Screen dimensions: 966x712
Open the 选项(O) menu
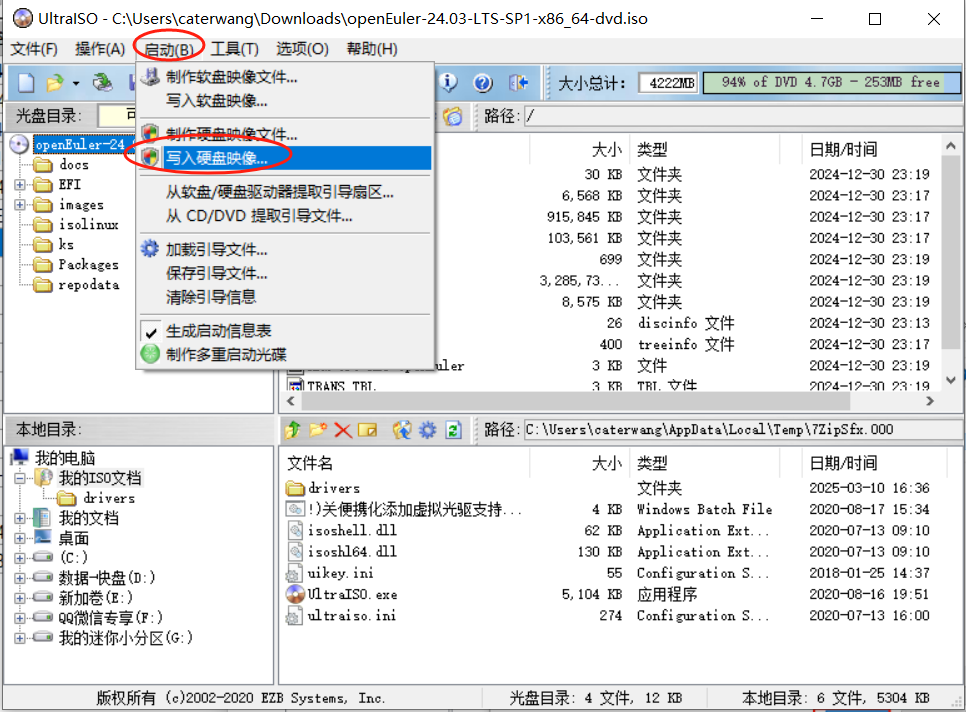point(302,49)
